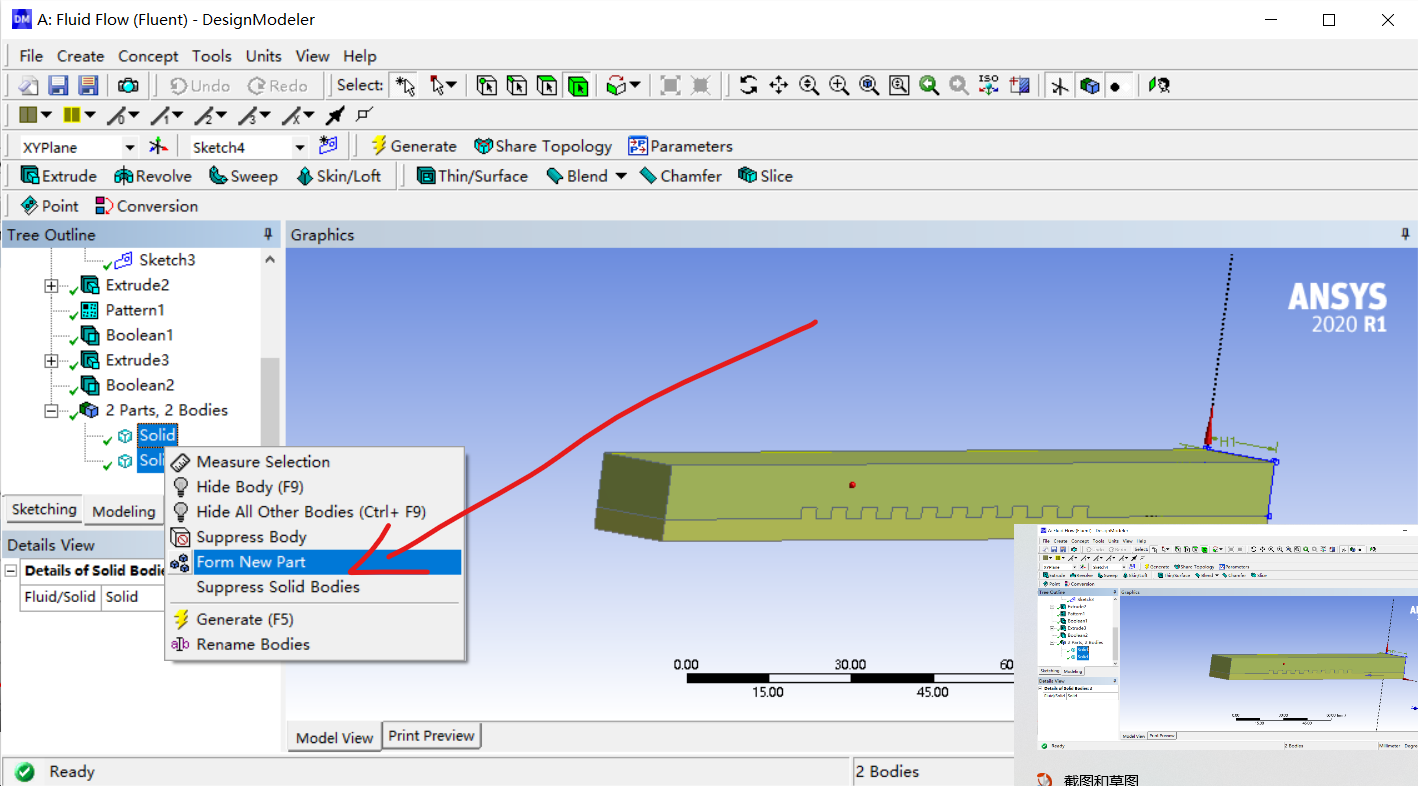Click the New Plane icon beside XYPlane
Image resolution: width=1418 pixels, height=786 pixels.
pos(158,146)
